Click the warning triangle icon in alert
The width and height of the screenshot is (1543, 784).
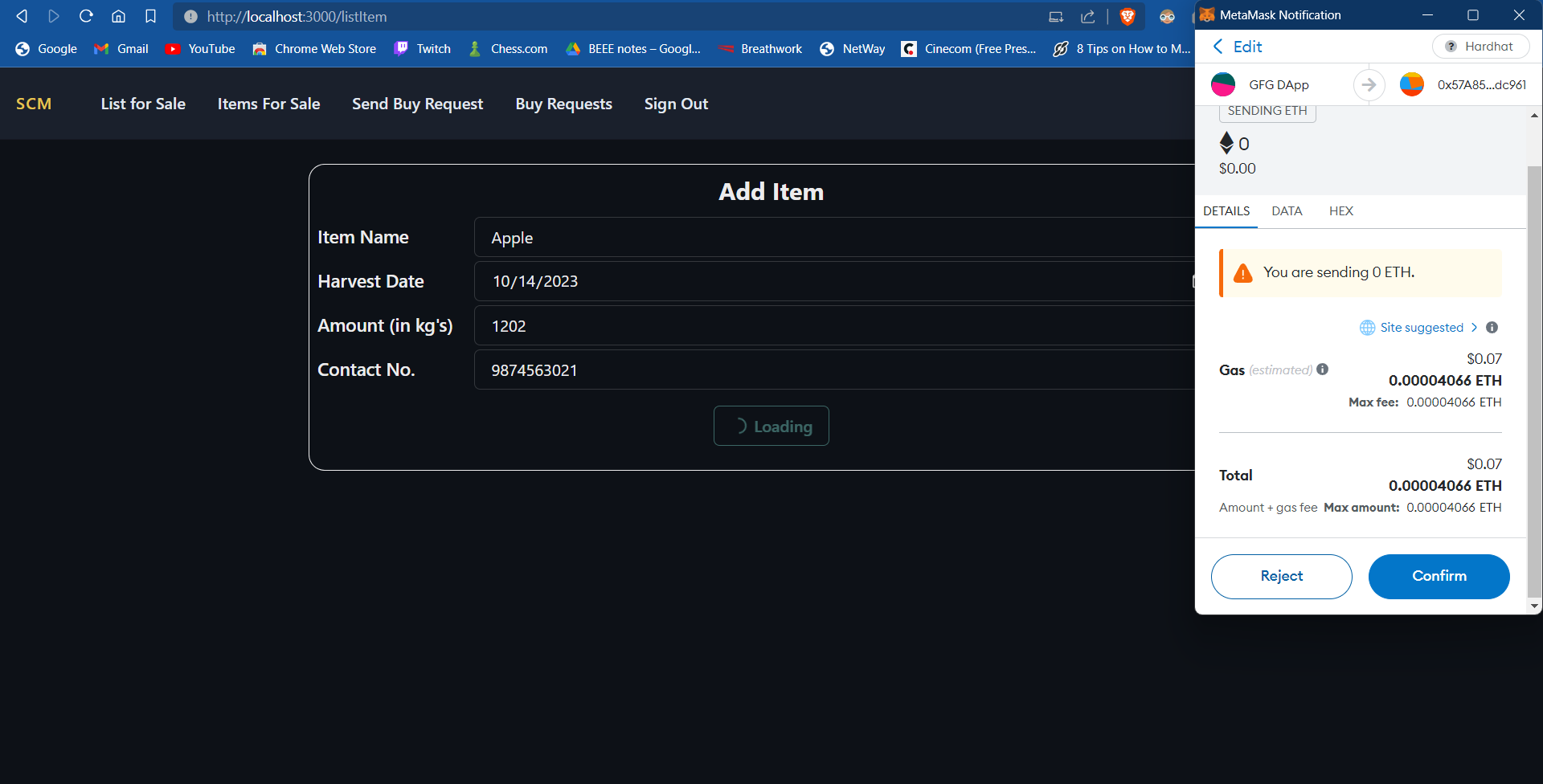click(x=1243, y=273)
